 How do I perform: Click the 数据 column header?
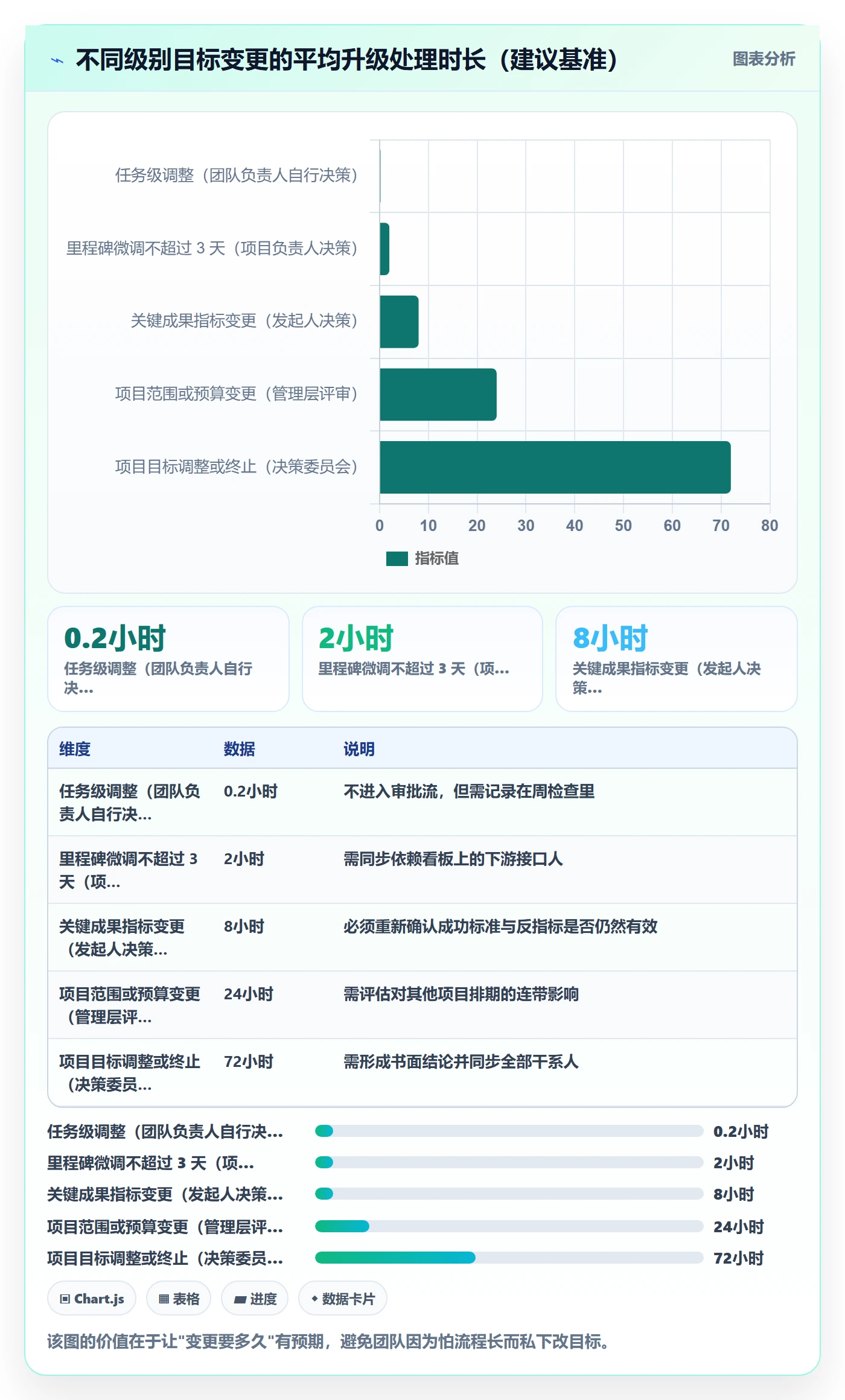[x=239, y=749]
